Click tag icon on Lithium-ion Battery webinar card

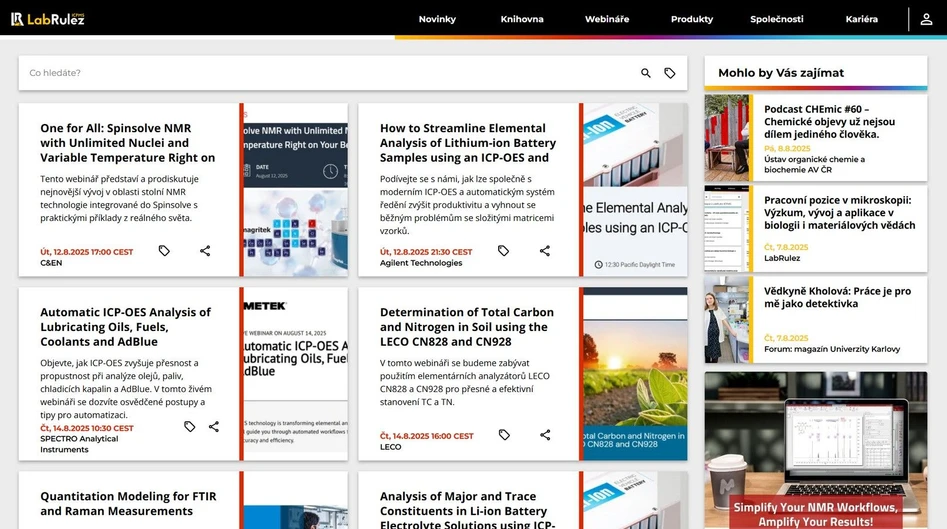504,251
